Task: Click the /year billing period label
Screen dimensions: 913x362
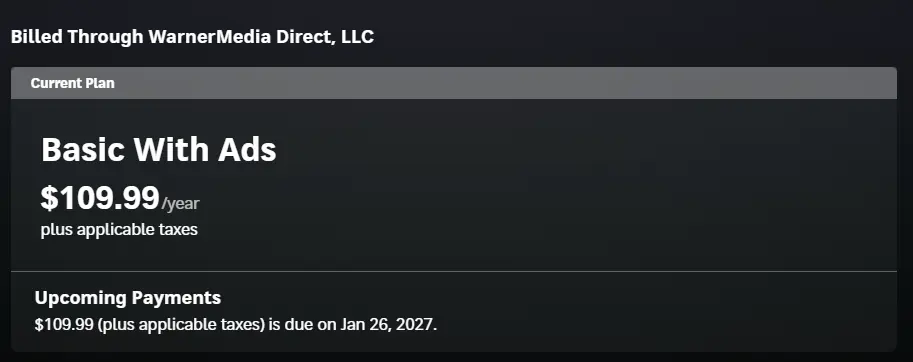Action: point(180,204)
